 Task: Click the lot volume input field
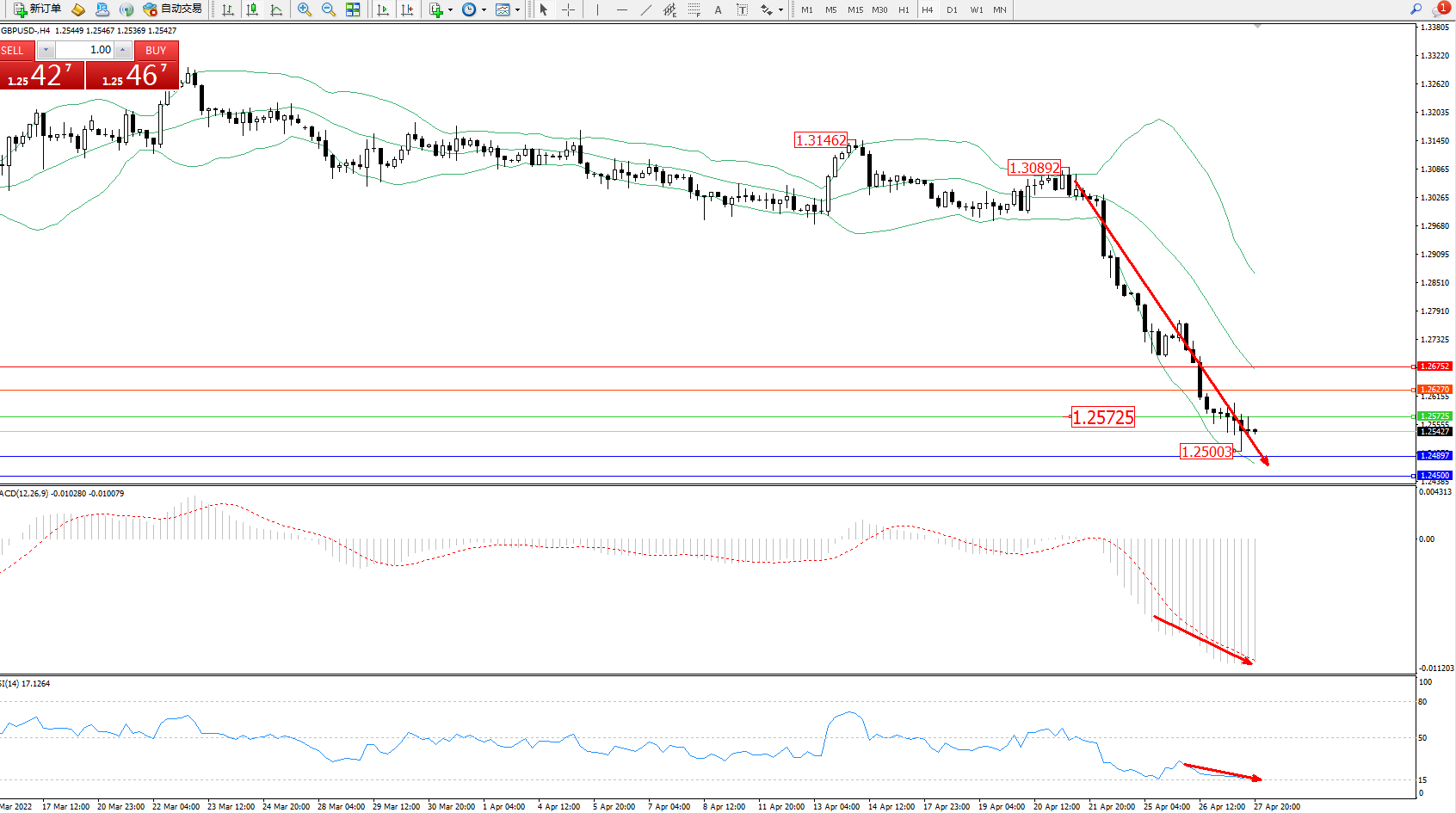[x=85, y=50]
